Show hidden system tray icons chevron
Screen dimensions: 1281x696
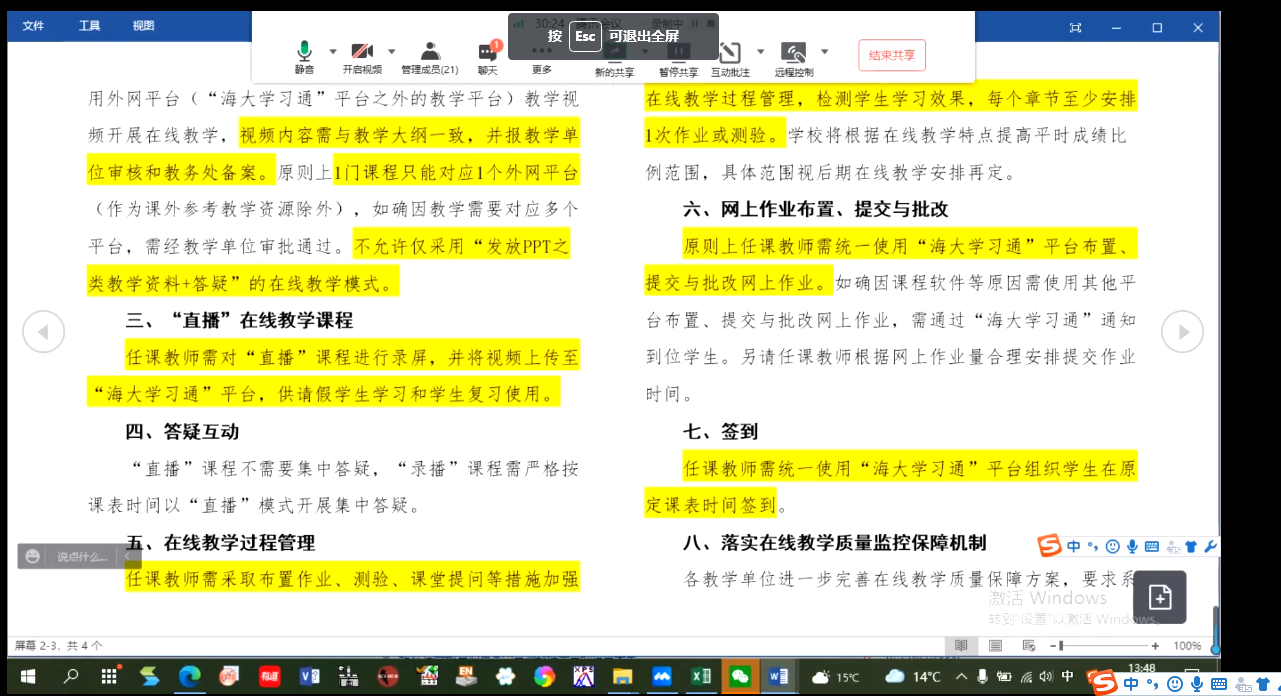coord(963,677)
